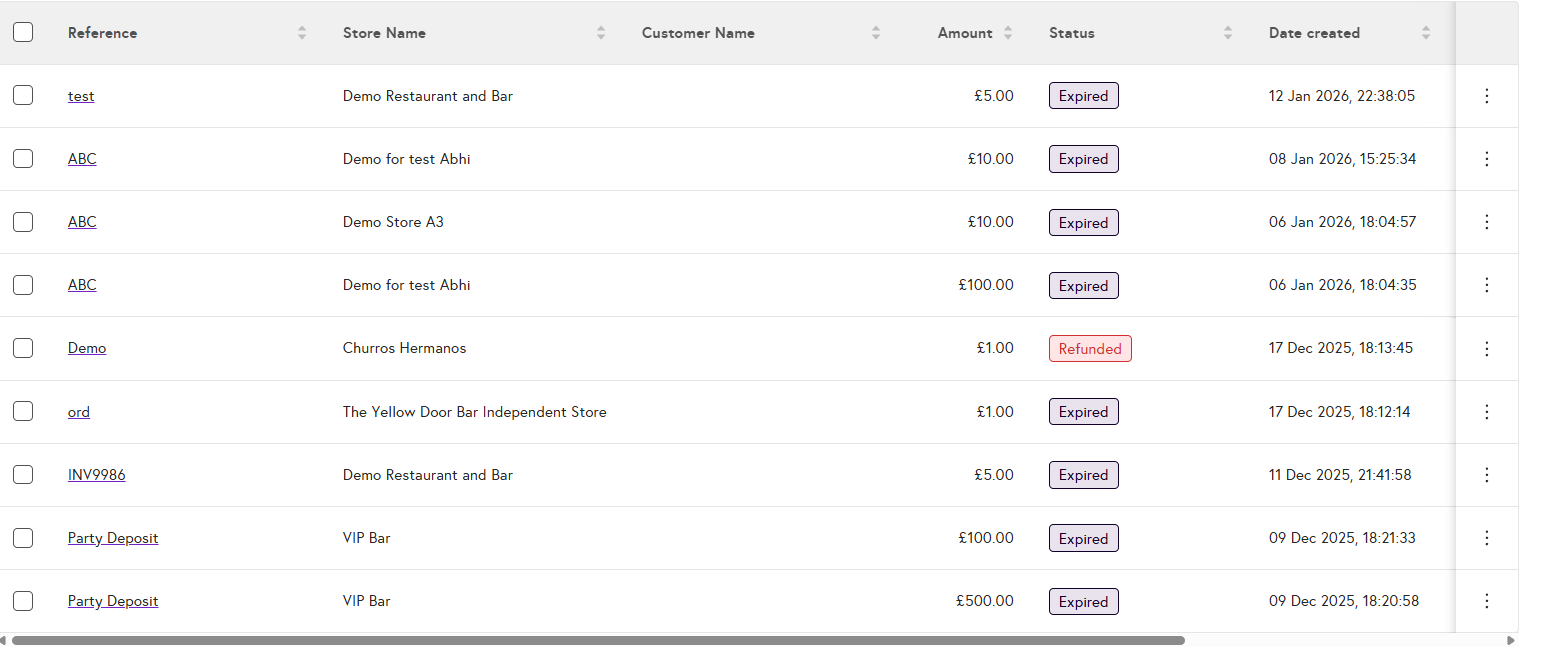Click the sort arrows on the Status column
The height and width of the screenshot is (647, 1549).
(x=1227, y=33)
